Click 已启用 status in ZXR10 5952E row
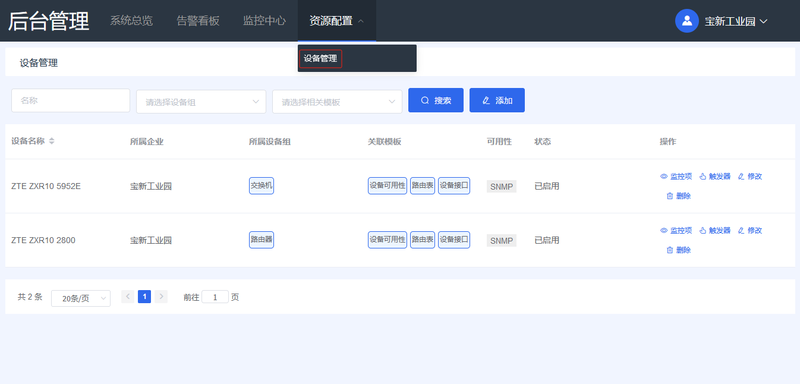Screen dimensions: 800x384 (x=546, y=186)
